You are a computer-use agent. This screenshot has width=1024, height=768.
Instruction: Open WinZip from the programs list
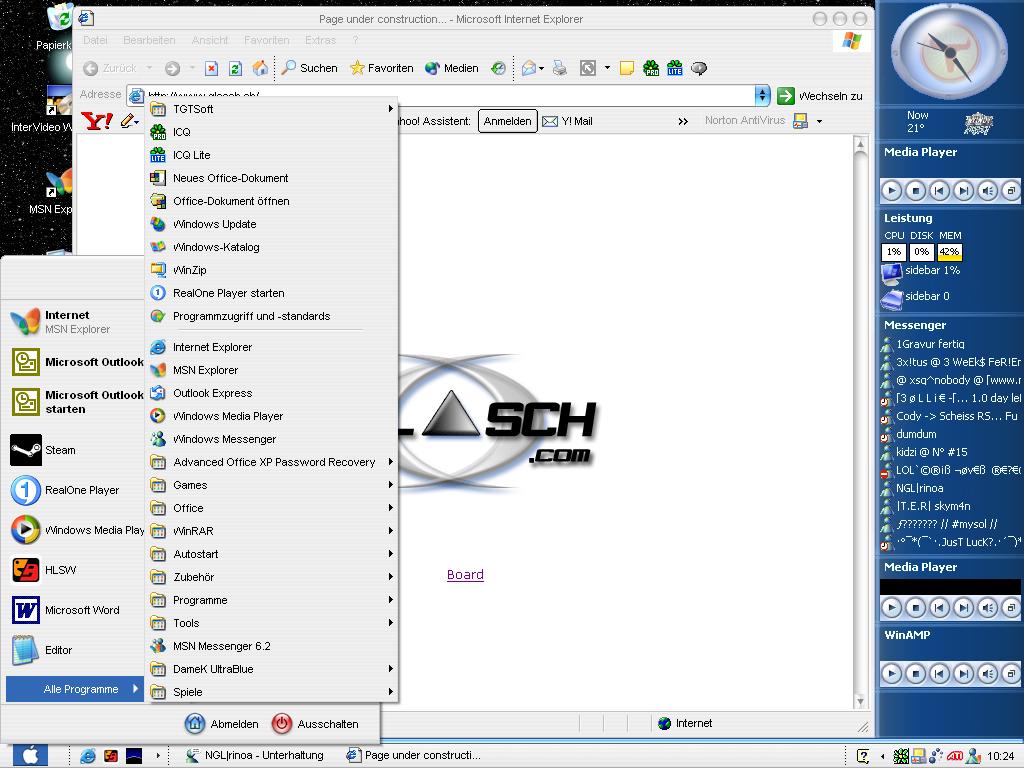coord(189,270)
